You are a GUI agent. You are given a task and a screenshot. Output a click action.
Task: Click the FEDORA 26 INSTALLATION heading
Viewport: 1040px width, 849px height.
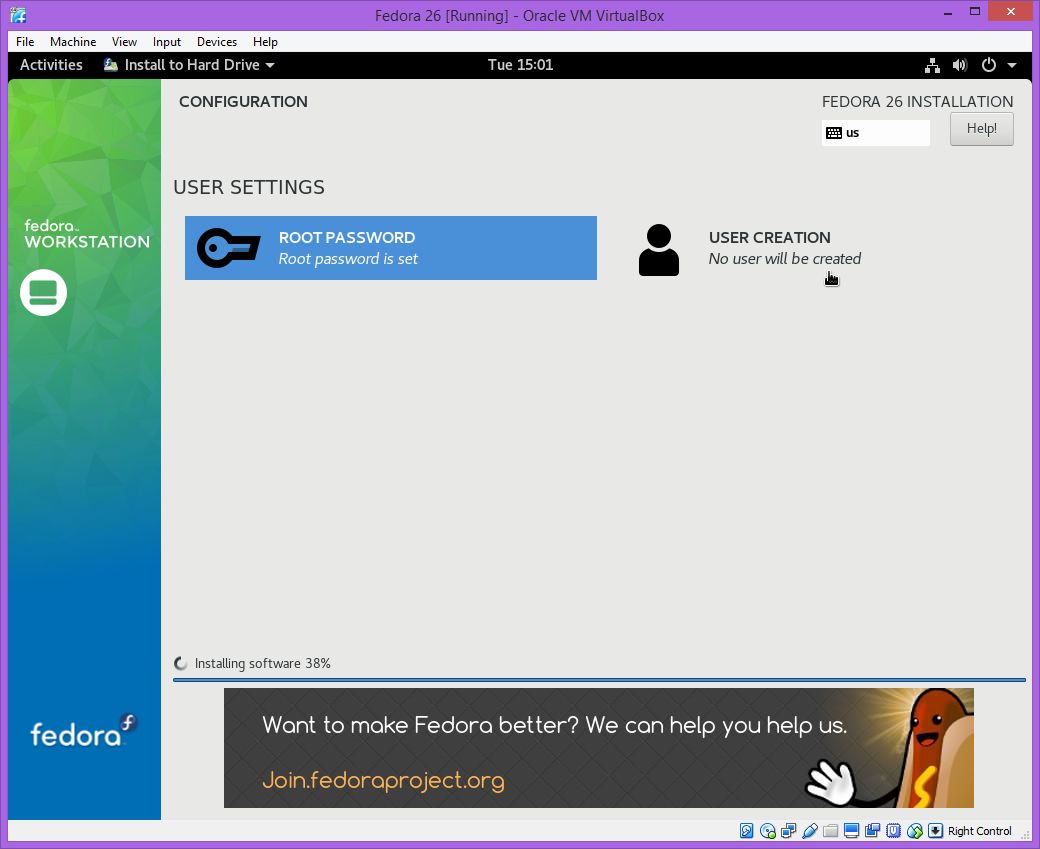pyautogui.click(x=917, y=101)
